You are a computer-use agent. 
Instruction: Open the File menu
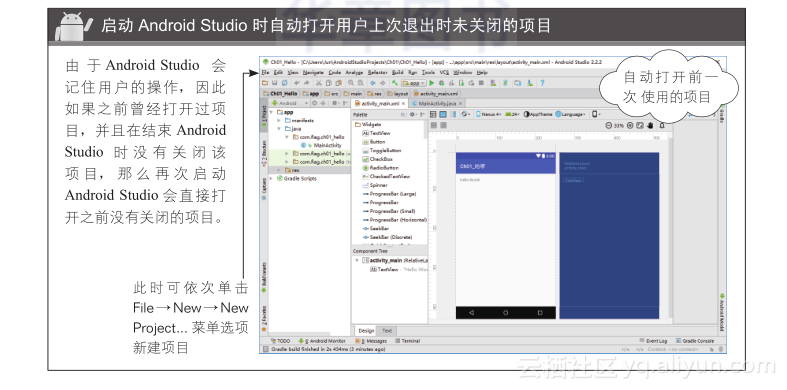click(x=265, y=73)
